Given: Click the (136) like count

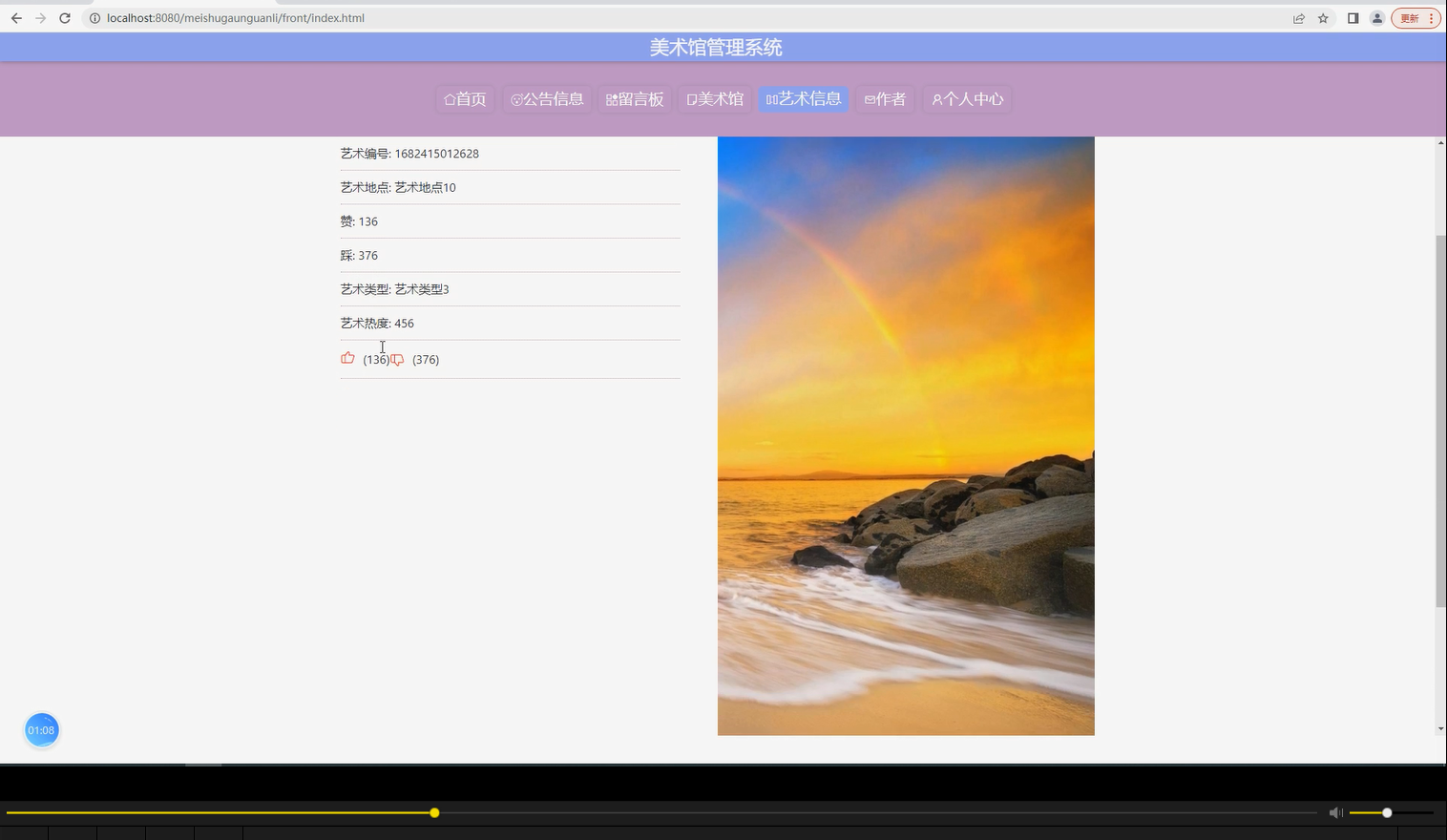Looking at the screenshot, I should 376,360.
